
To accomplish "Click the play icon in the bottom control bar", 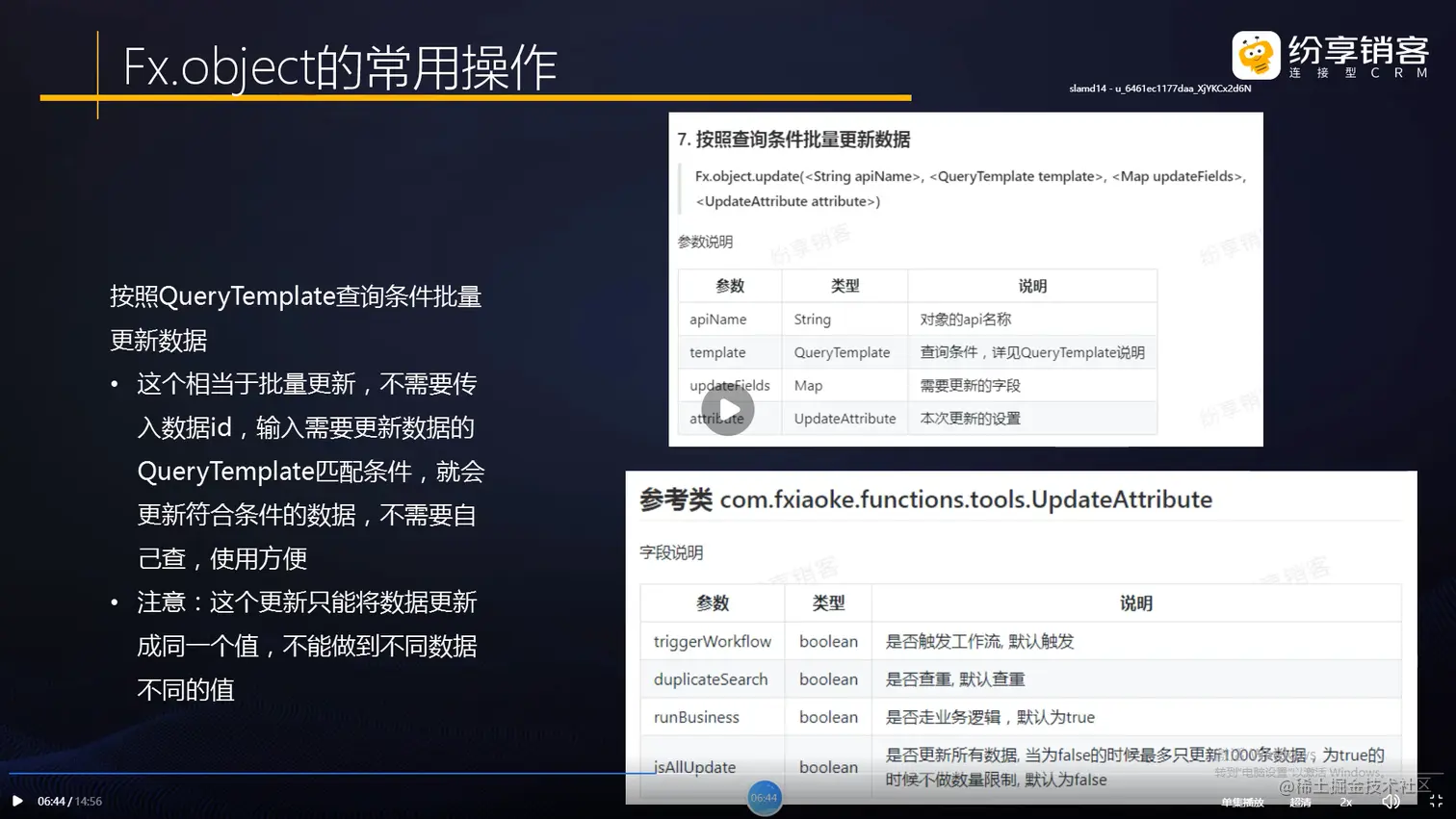I will [17, 801].
